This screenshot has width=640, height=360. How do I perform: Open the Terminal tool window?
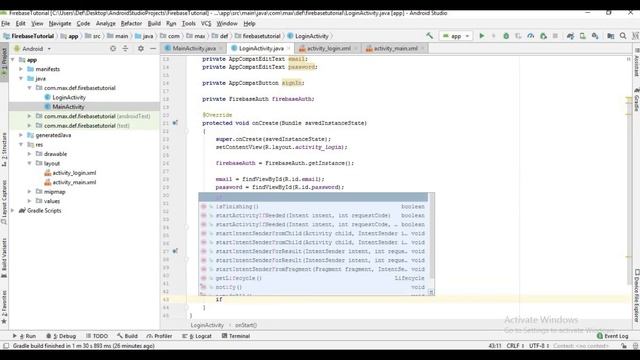(236, 336)
